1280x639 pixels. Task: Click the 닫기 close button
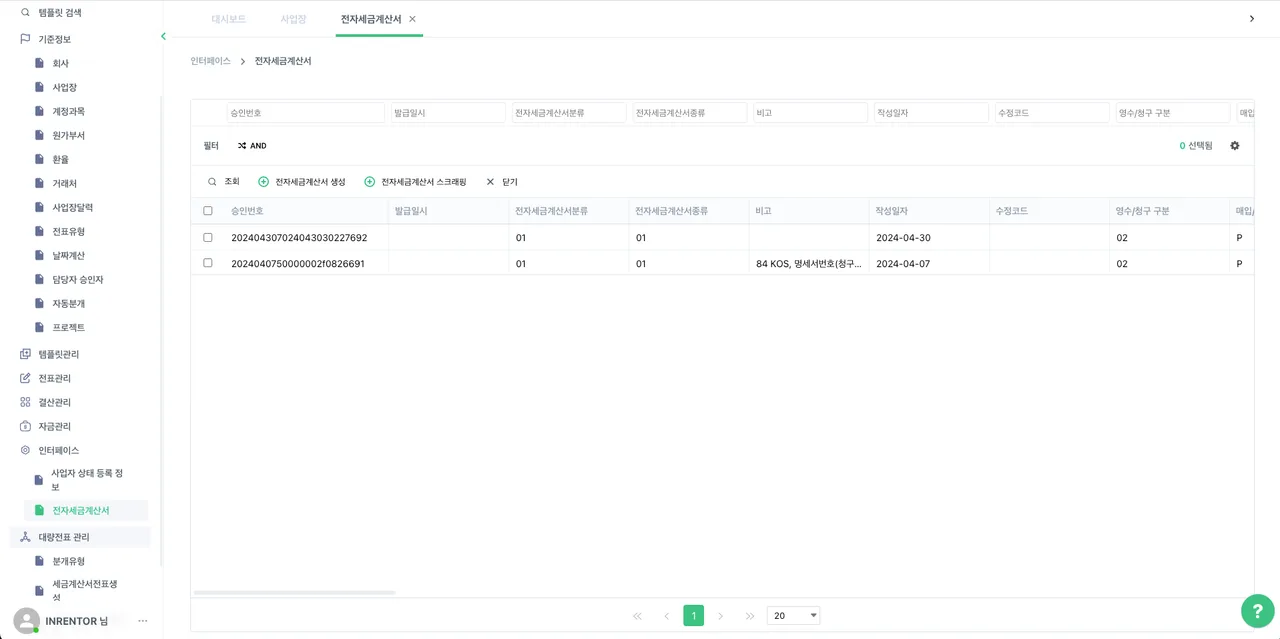tap(501, 182)
